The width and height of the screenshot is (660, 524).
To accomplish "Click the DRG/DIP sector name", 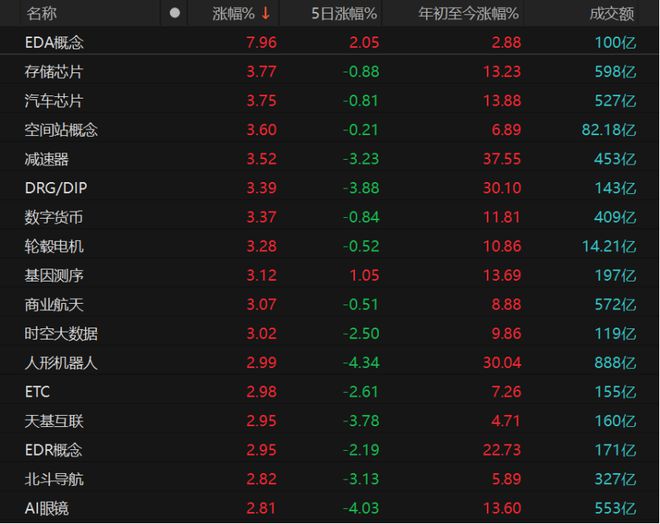I will coord(57,188).
